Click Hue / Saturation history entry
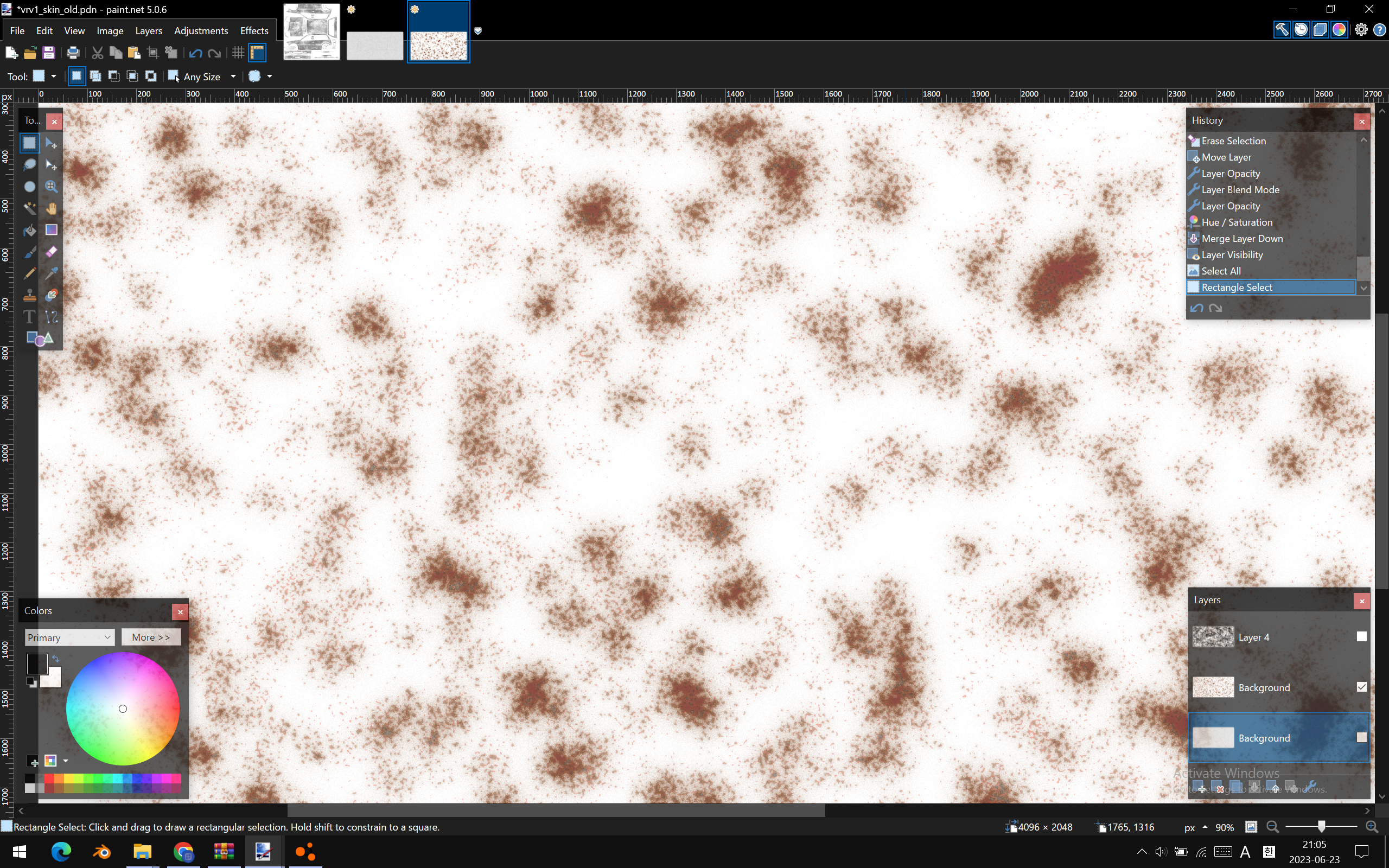Image resolution: width=1389 pixels, height=868 pixels. (x=1237, y=222)
